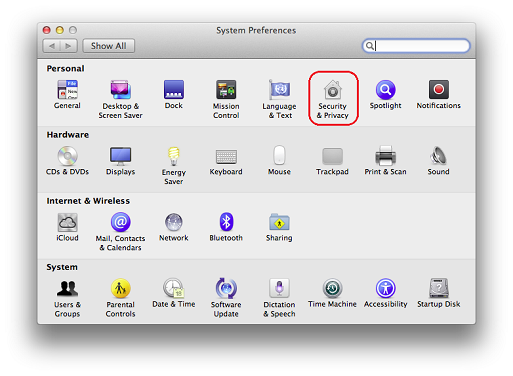Go forward with the right arrow button
Image resolution: width=513 pixels, height=376 pixels.
point(69,46)
